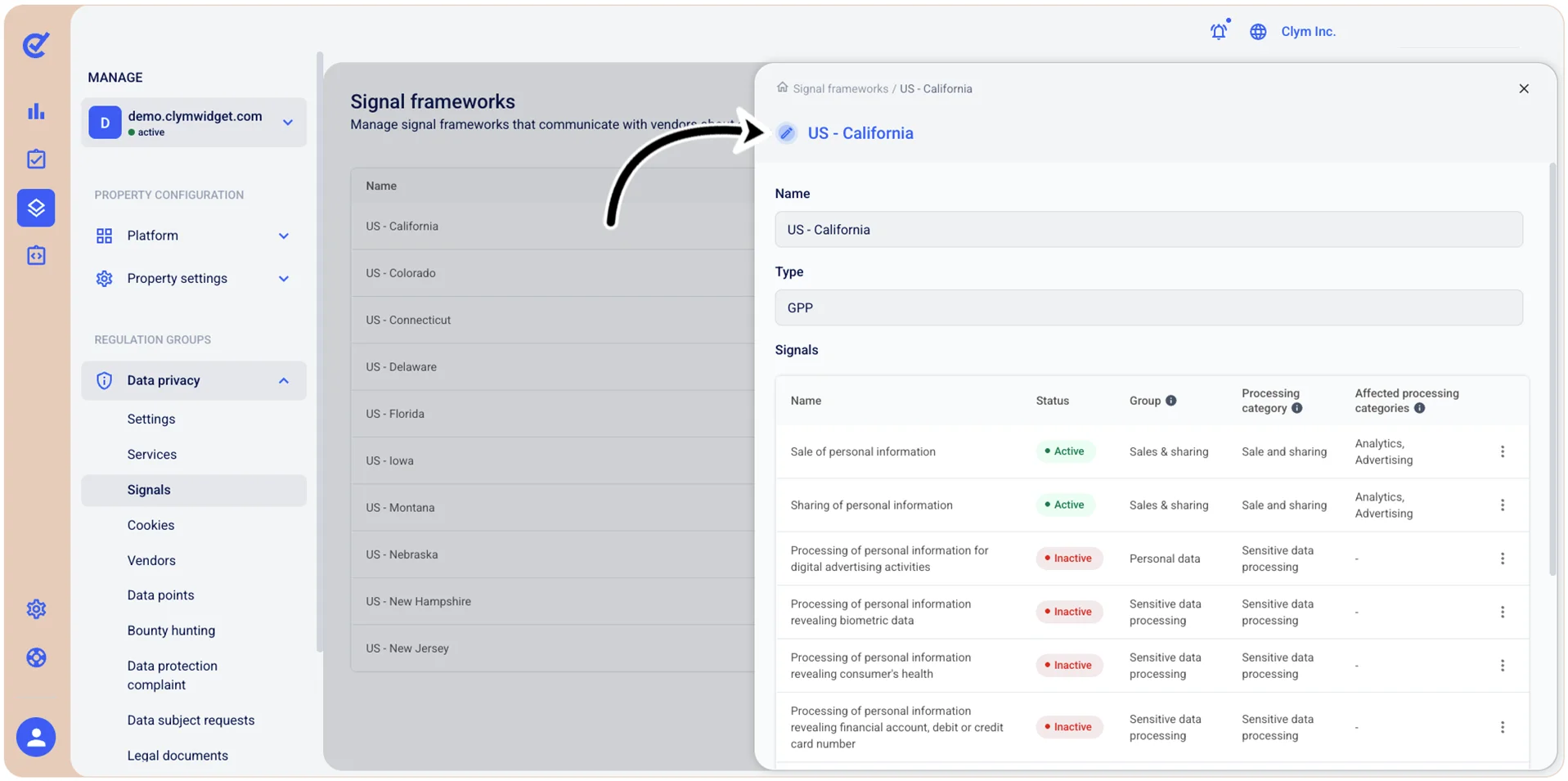Image resolution: width=1568 pixels, height=781 pixels.
Task: Click the Clym logo icon
Action: coord(35,44)
